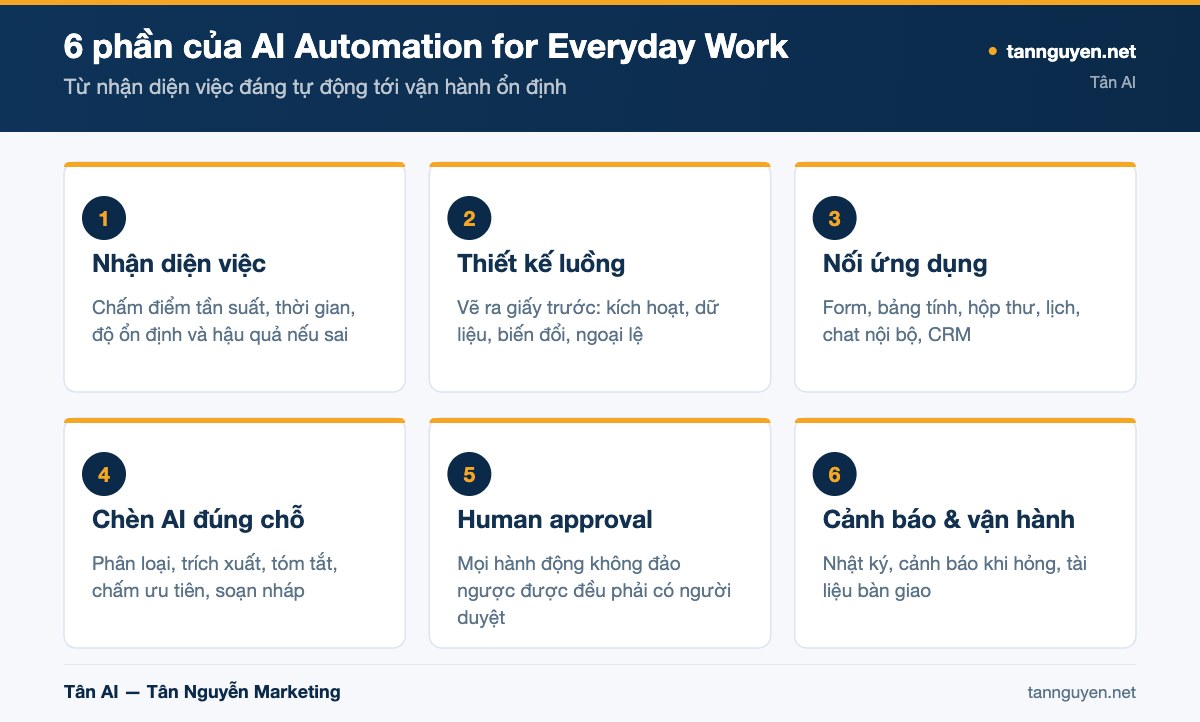Screen dimensions: 1200x722
Task: Click the number 3 circle badge
Action: (x=835, y=218)
